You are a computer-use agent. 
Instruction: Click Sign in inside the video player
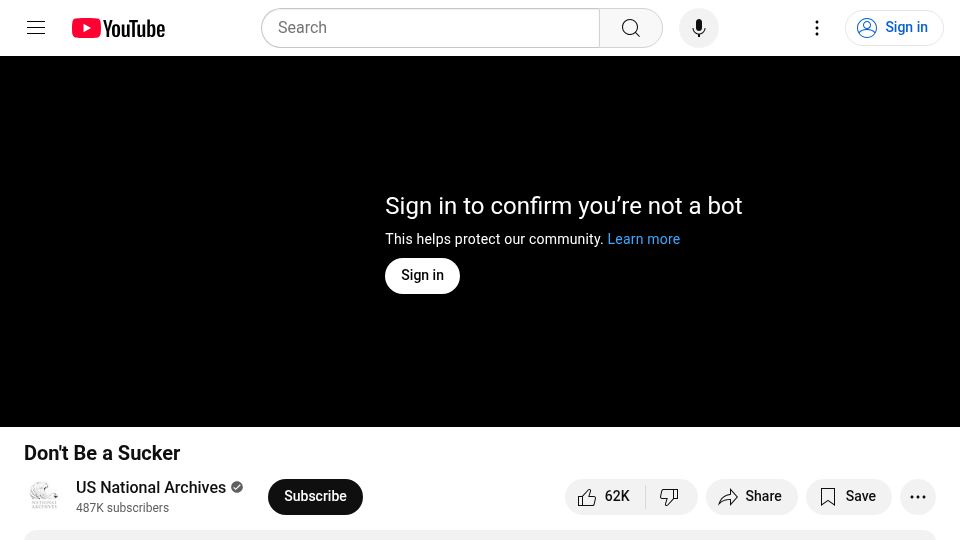pos(422,276)
